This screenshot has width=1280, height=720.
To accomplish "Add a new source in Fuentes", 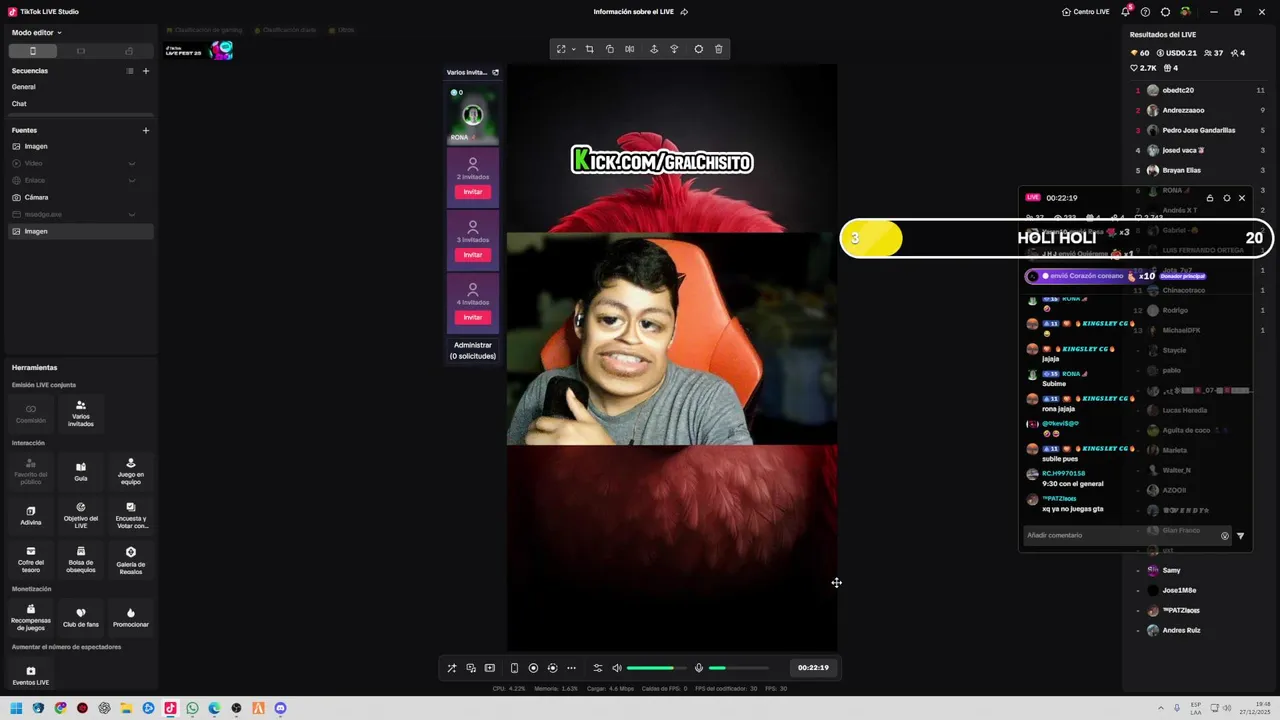I will click(x=146, y=130).
